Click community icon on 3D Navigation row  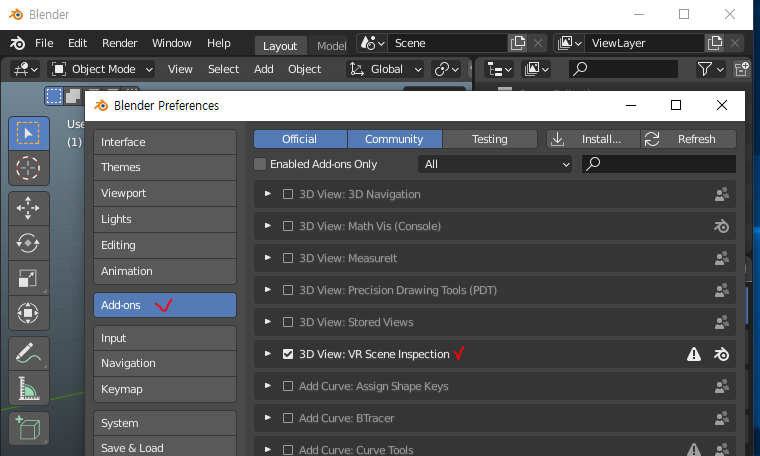(x=721, y=194)
